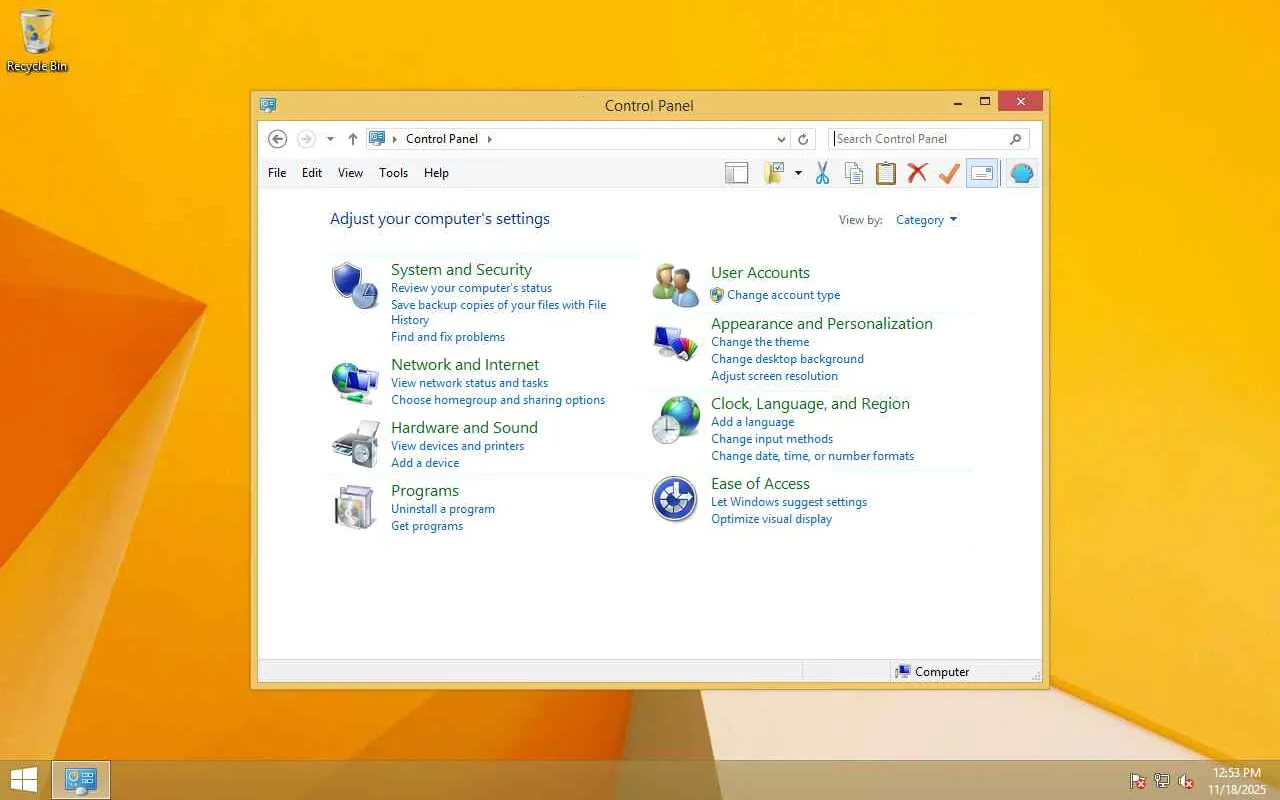This screenshot has height=800, width=1280.
Task: Open the View by Category dropdown
Action: 926,220
